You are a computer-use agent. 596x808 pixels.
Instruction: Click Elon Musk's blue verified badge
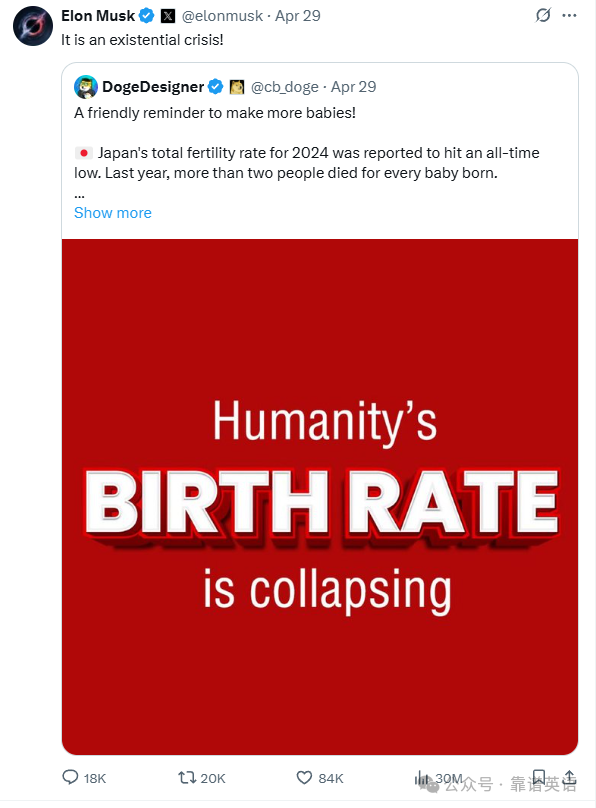tap(147, 16)
